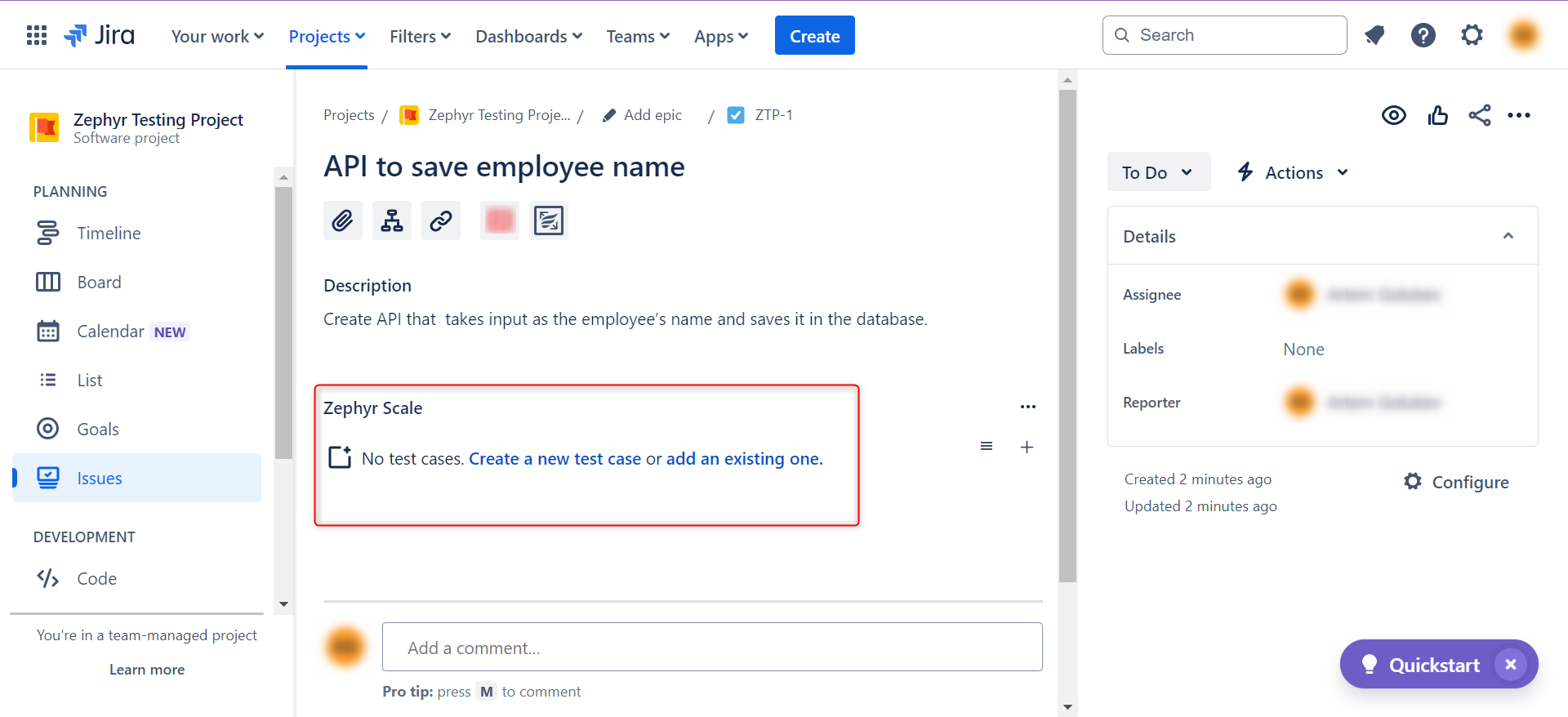Click the Search field
Image resolution: width=1568 pixels, height=717 pixels.
(1224, 35)
